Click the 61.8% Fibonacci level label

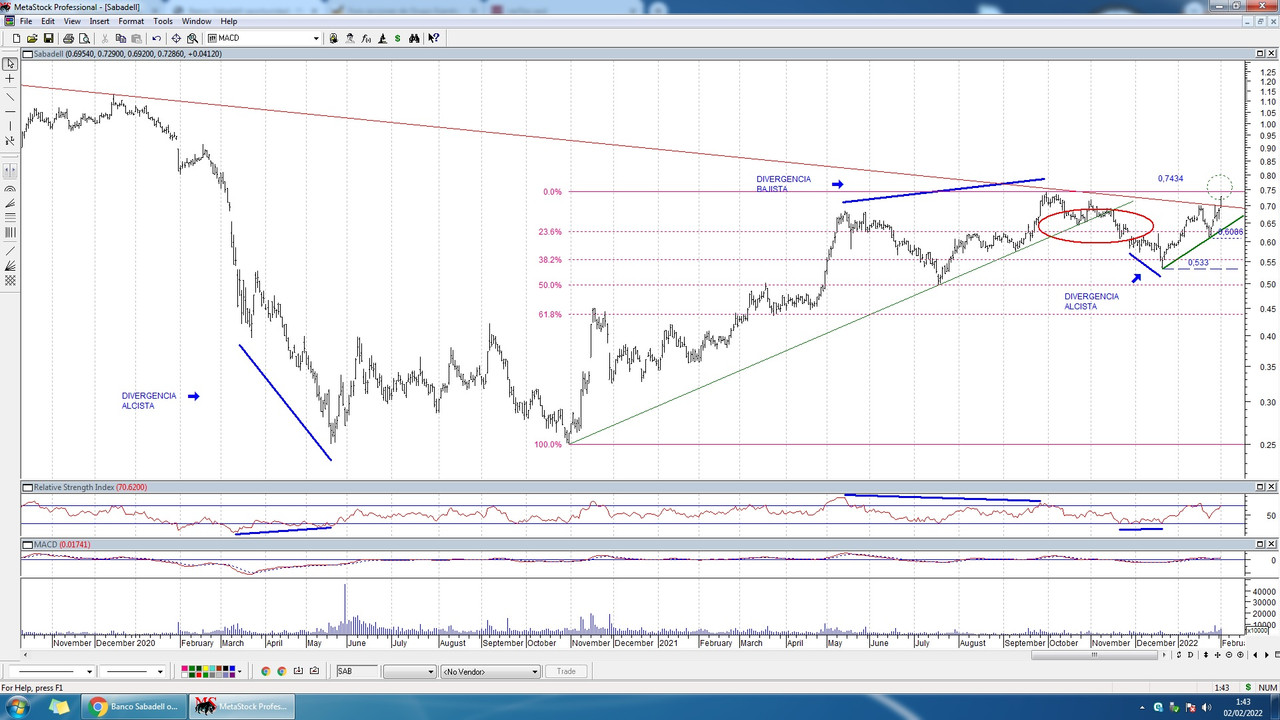click(550, 314)
